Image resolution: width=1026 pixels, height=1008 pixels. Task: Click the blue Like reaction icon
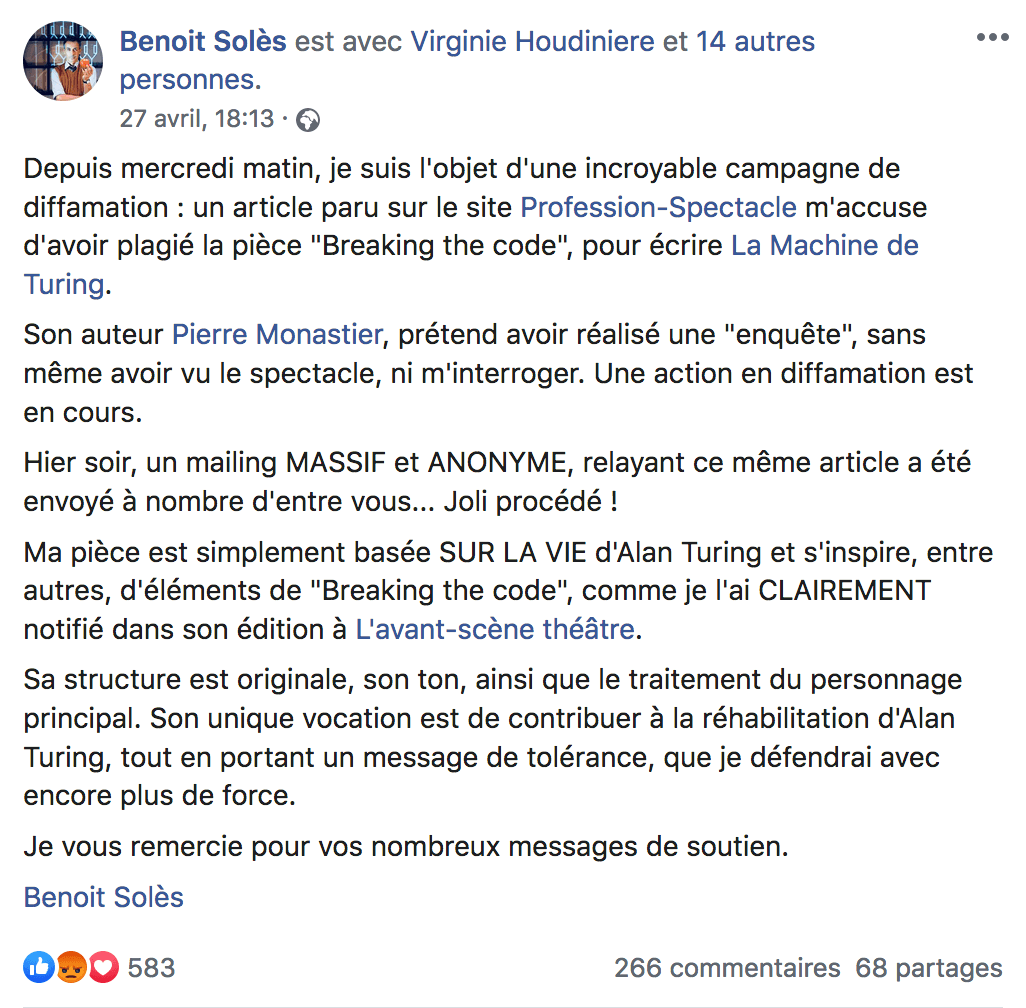click(x=39, y=967)
